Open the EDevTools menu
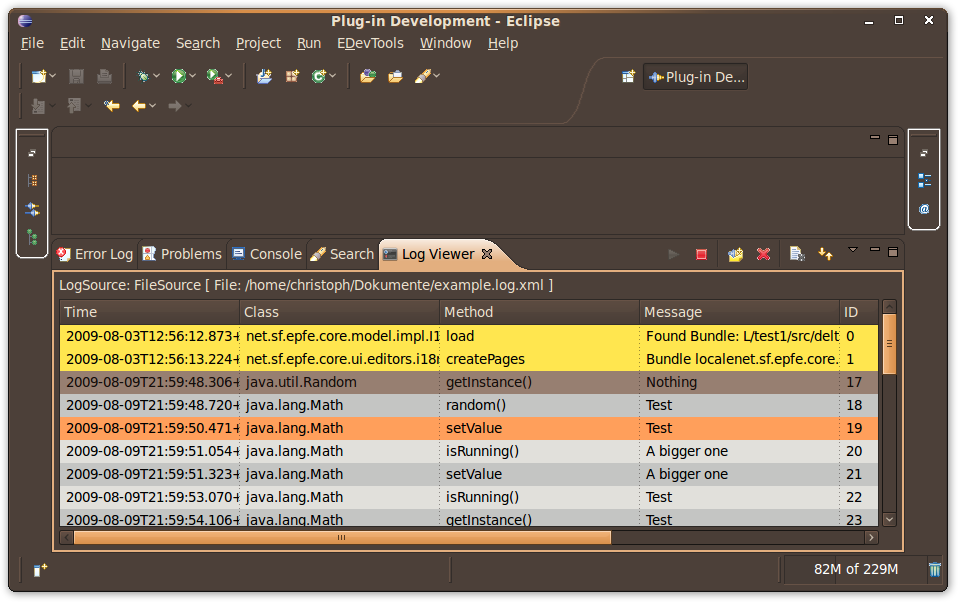 pos(370,43)
